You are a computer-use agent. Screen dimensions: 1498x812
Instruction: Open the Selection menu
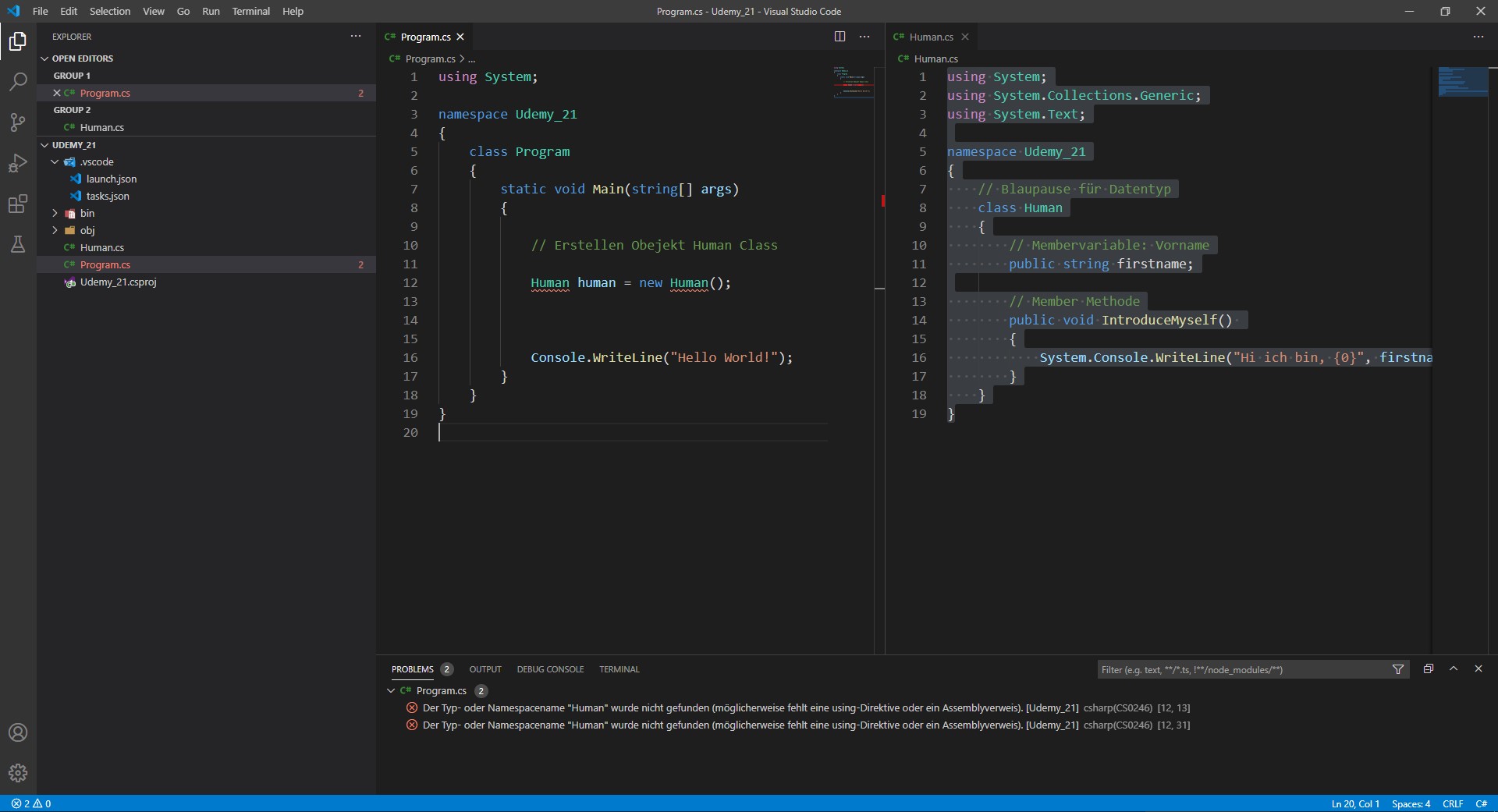[110, 11]
